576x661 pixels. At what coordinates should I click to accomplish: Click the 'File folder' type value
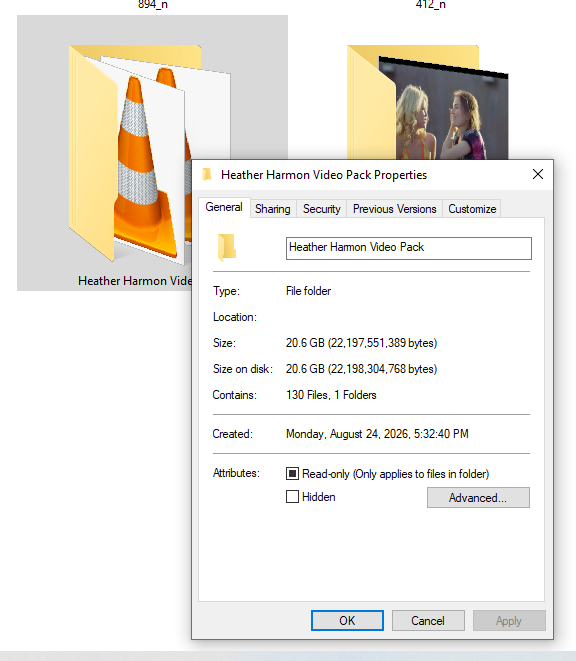[308, 291]
